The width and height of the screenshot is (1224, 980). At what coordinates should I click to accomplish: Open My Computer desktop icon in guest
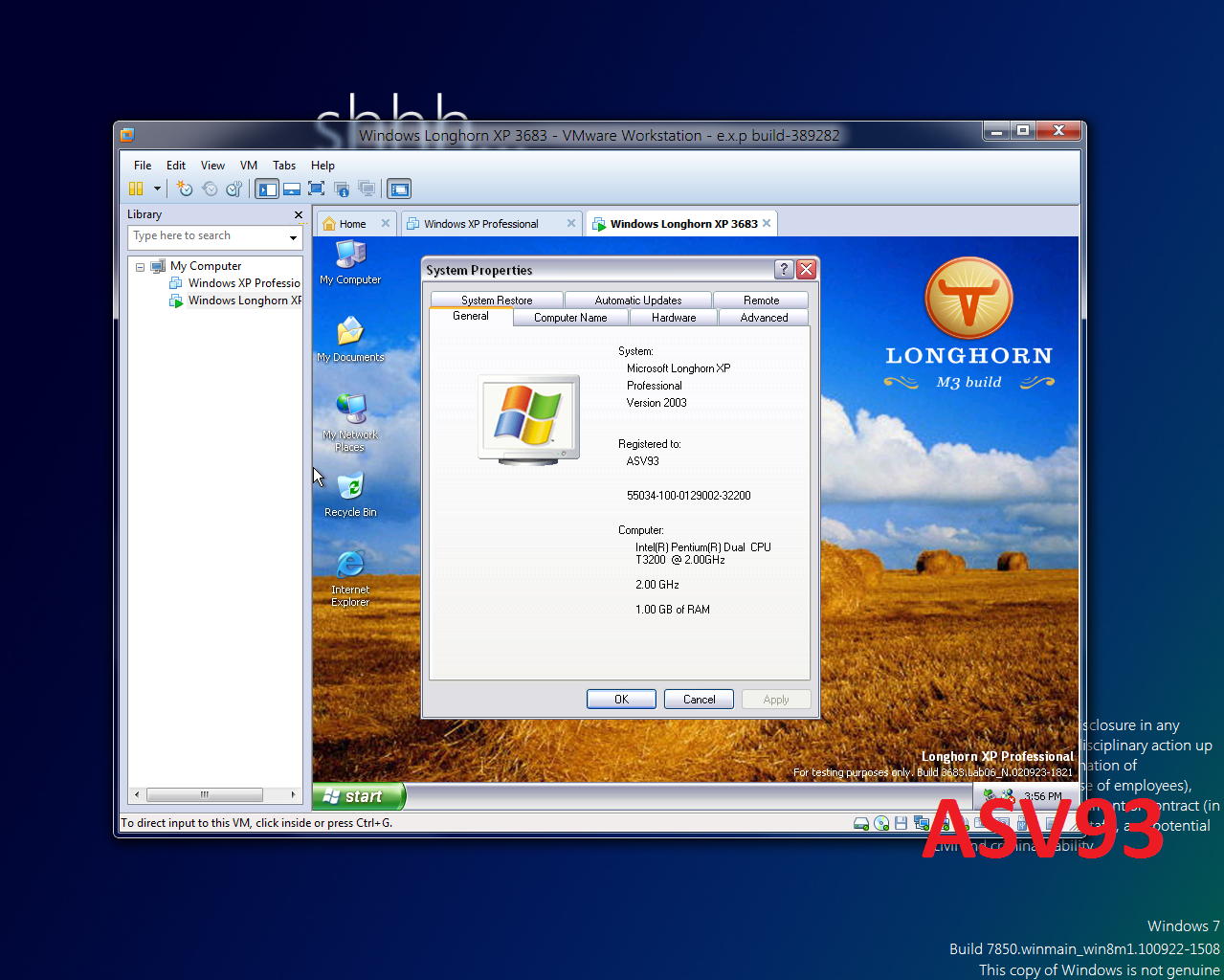(x=350, y=262)
